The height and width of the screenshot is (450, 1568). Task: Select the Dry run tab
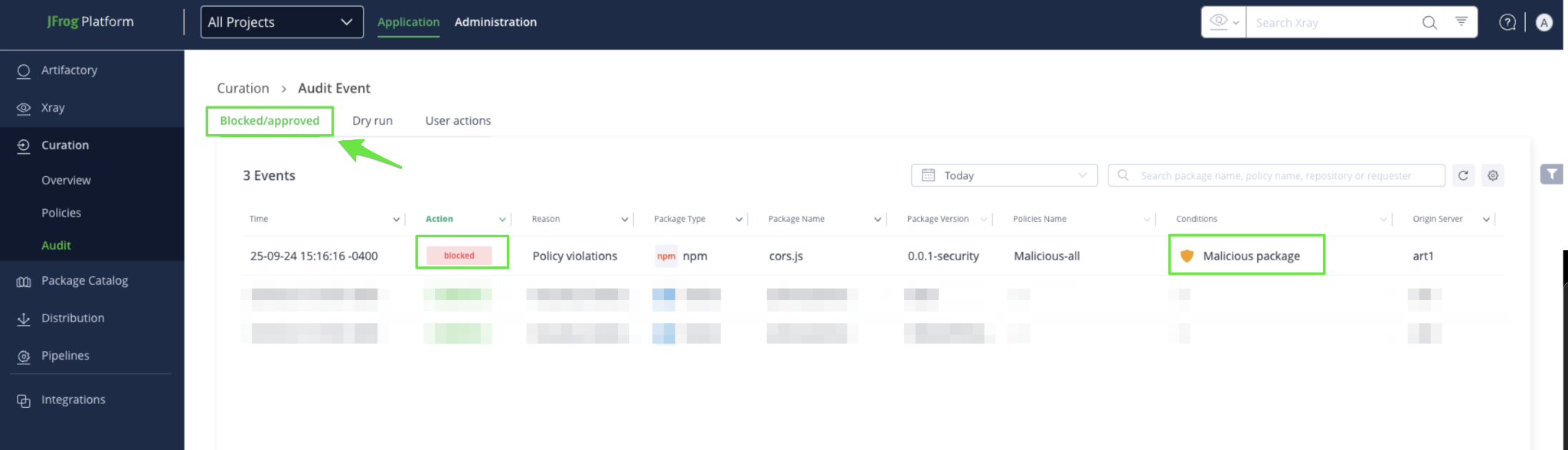tap(372, 121)
